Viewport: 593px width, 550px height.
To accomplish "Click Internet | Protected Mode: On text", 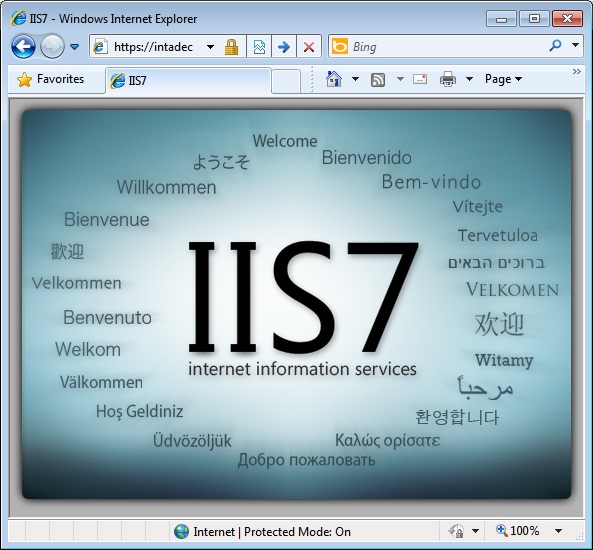I will [x=272, y=532].
